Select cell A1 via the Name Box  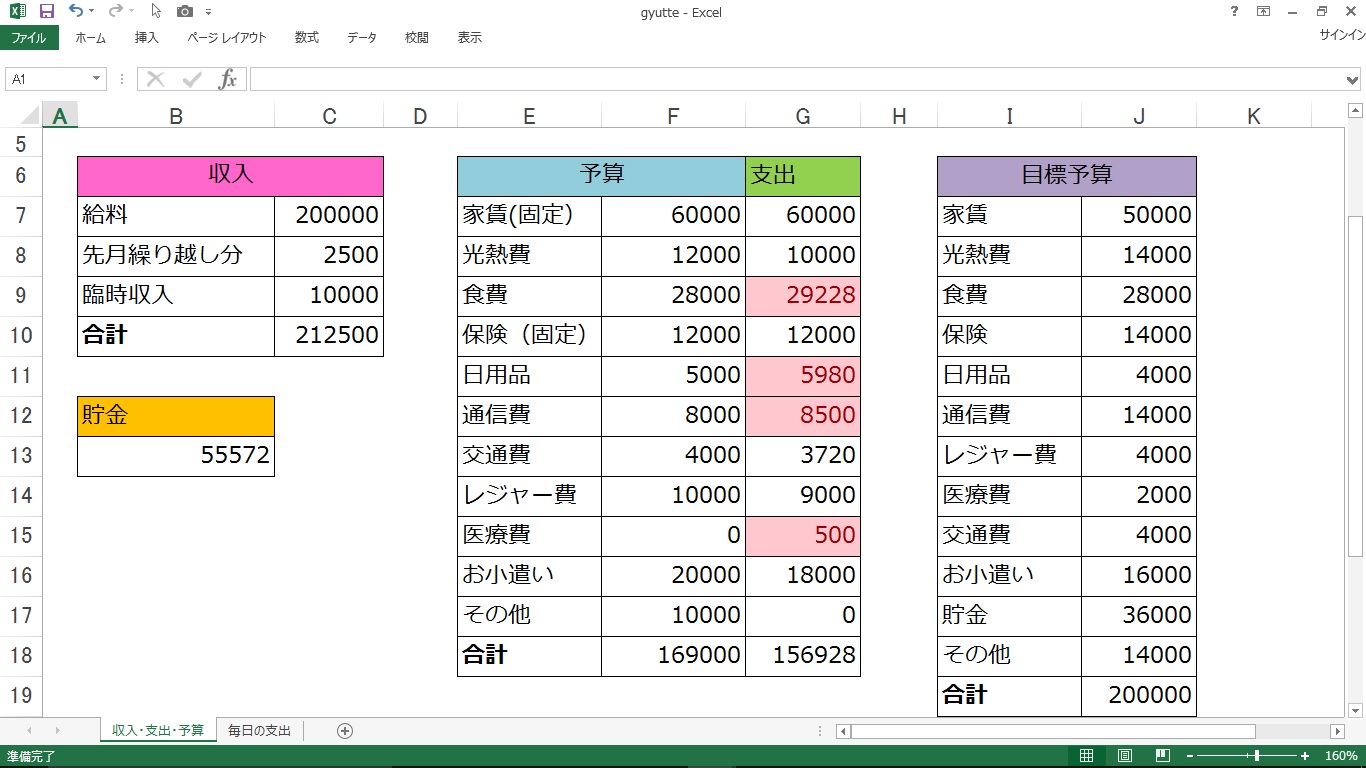click(45, 78)
